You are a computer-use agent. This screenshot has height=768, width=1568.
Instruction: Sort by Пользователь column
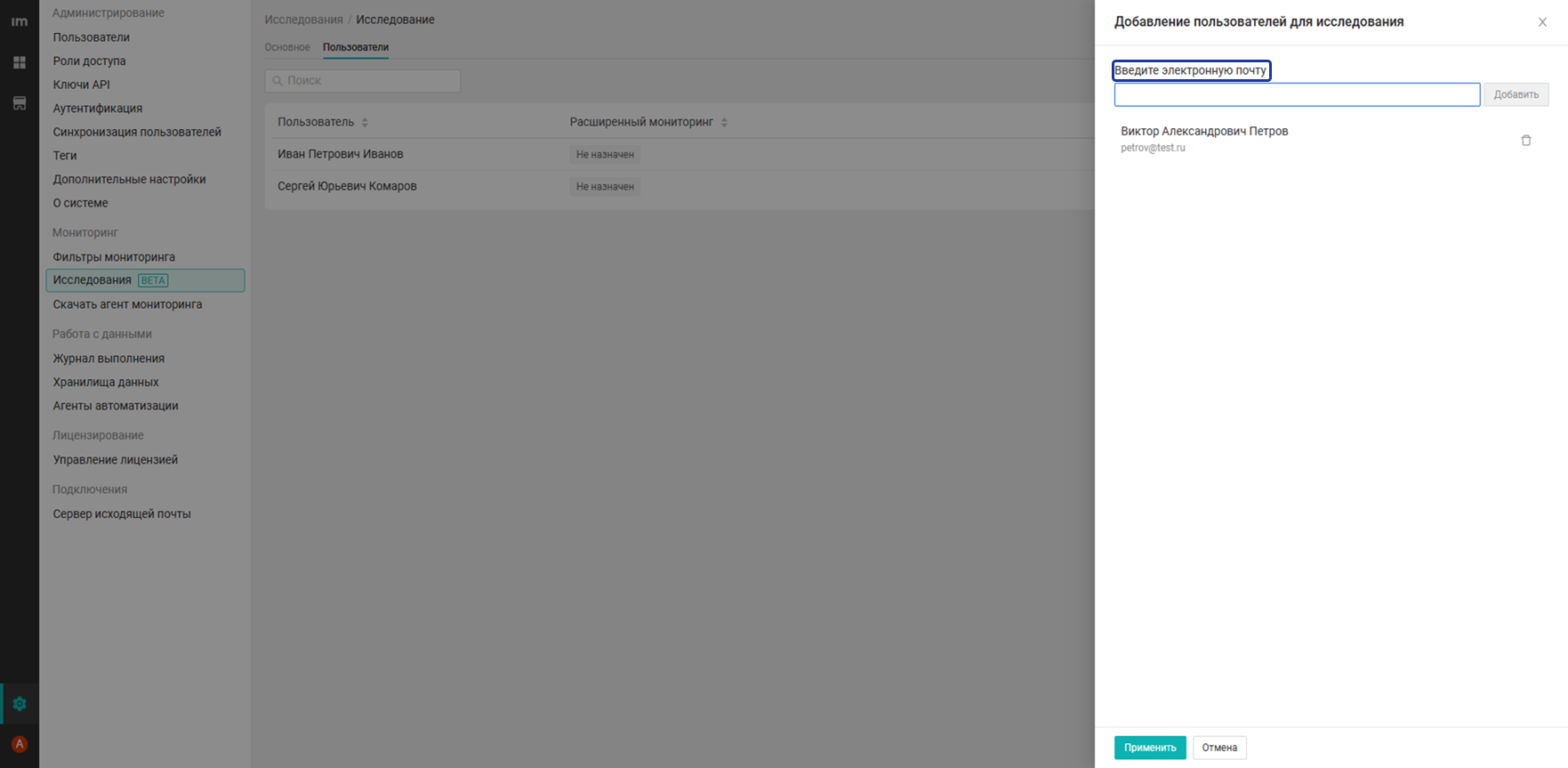coord(365,123)
